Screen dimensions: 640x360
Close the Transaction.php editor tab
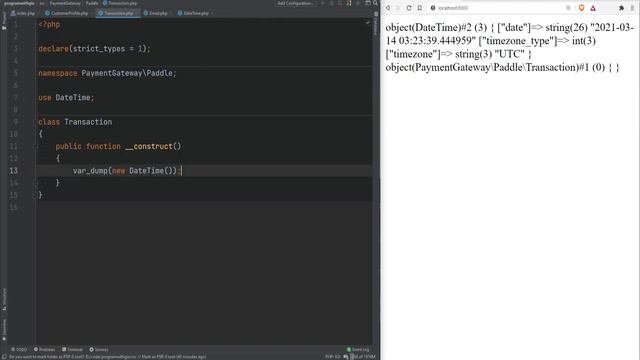click(136, 13)
